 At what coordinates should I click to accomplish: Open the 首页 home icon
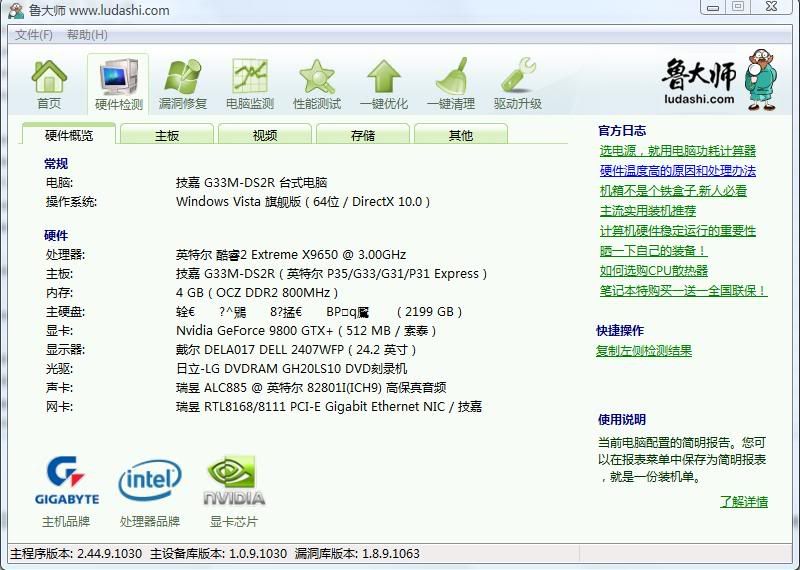[49, 84]
